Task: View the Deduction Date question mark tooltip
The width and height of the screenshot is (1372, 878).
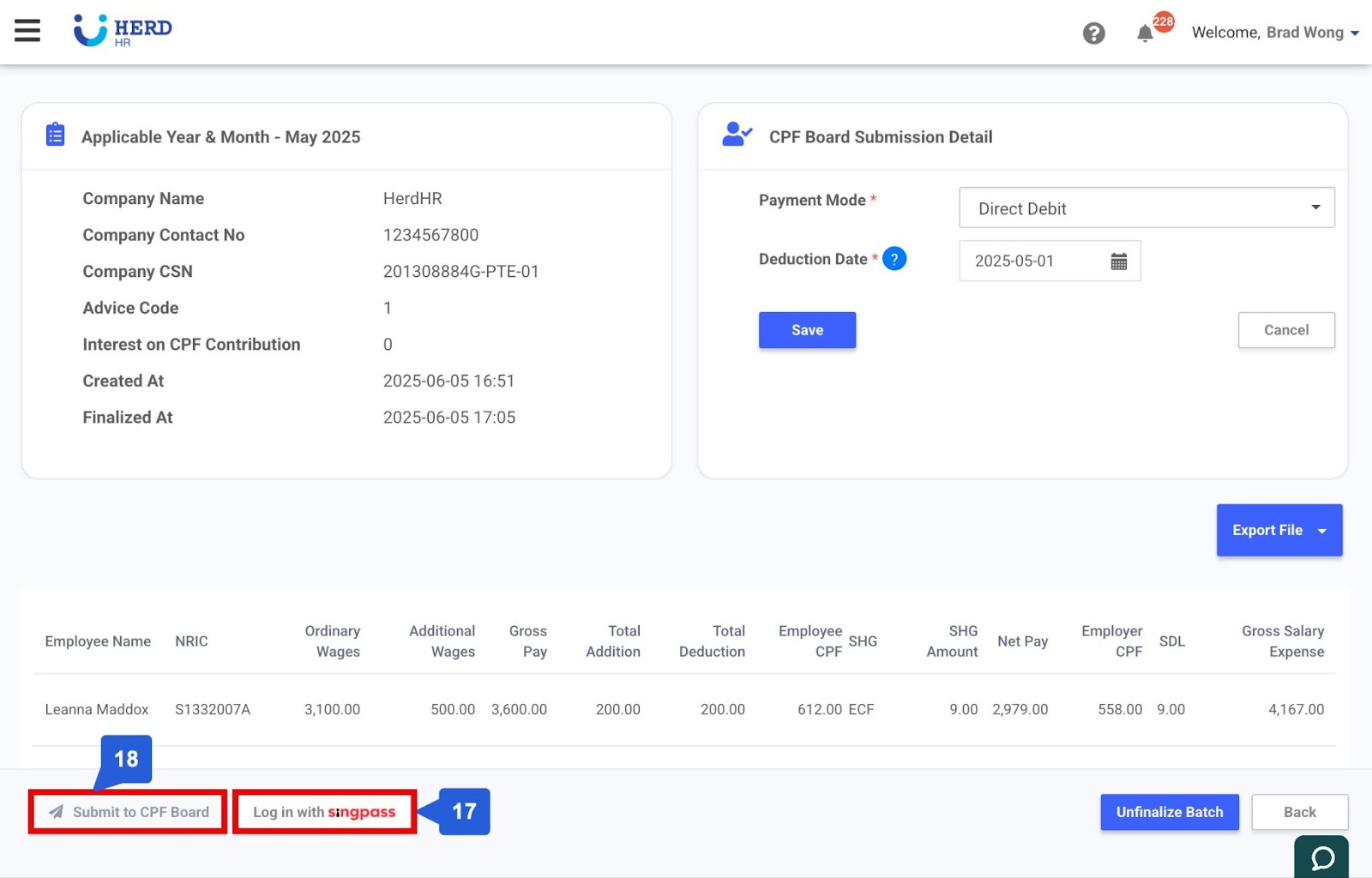Action: click(894, 258)
